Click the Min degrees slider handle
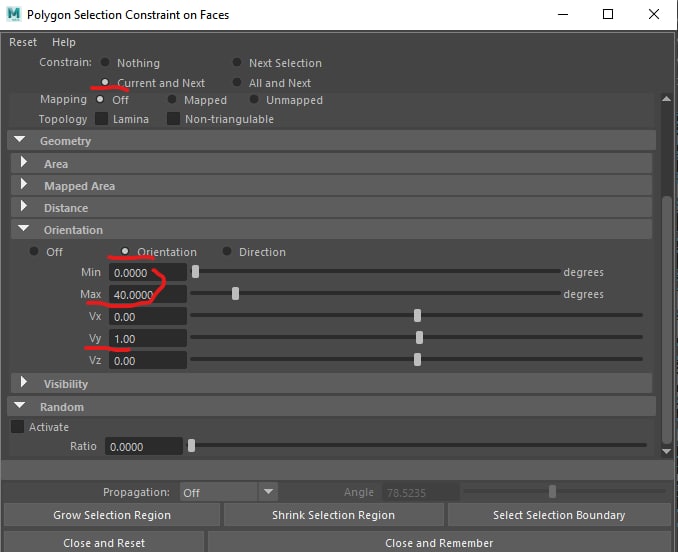The height and width of the screenshot is (552, 678). click(x=195, y=272)
